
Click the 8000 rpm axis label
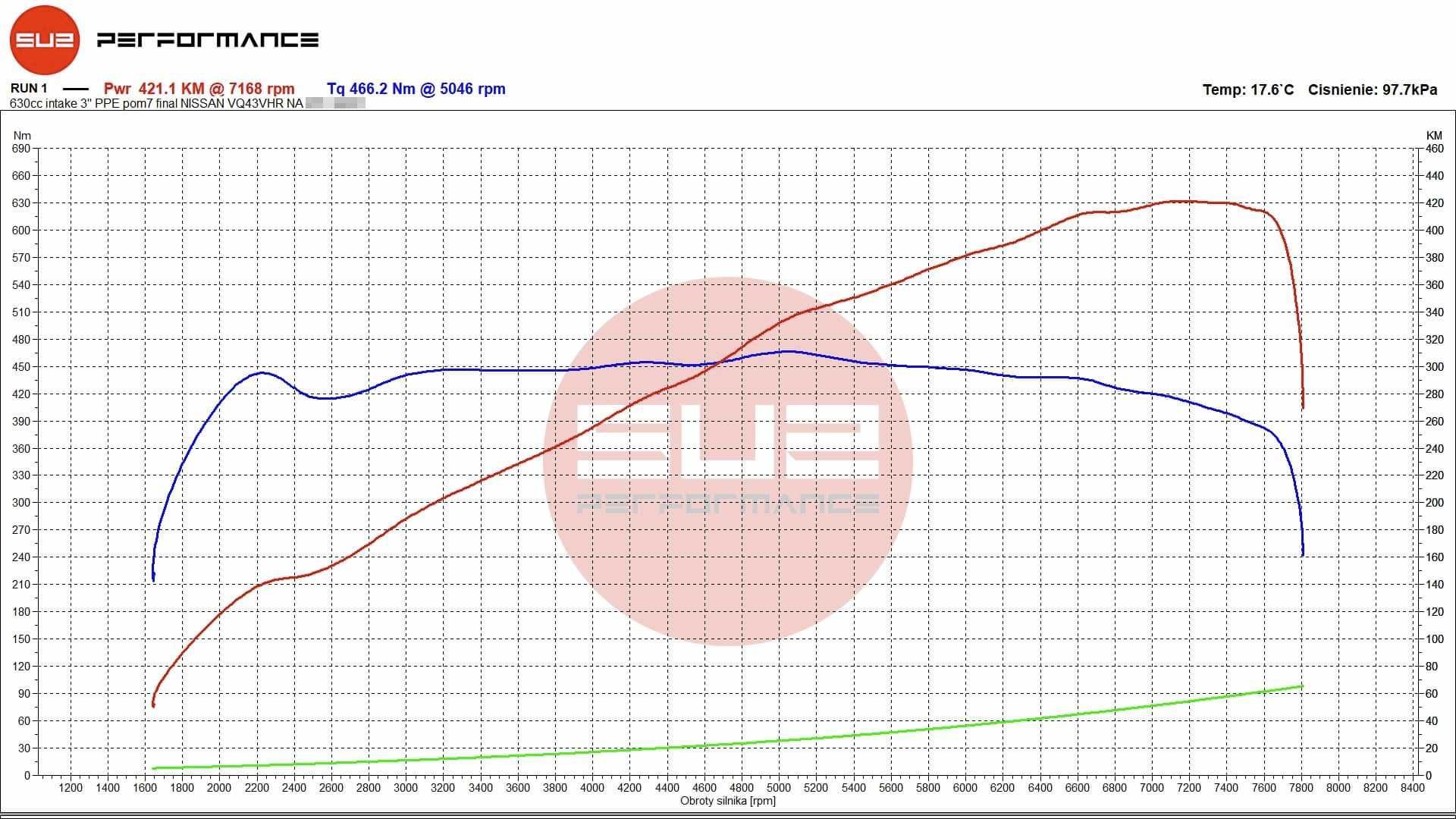click(x=1338, y=788)
